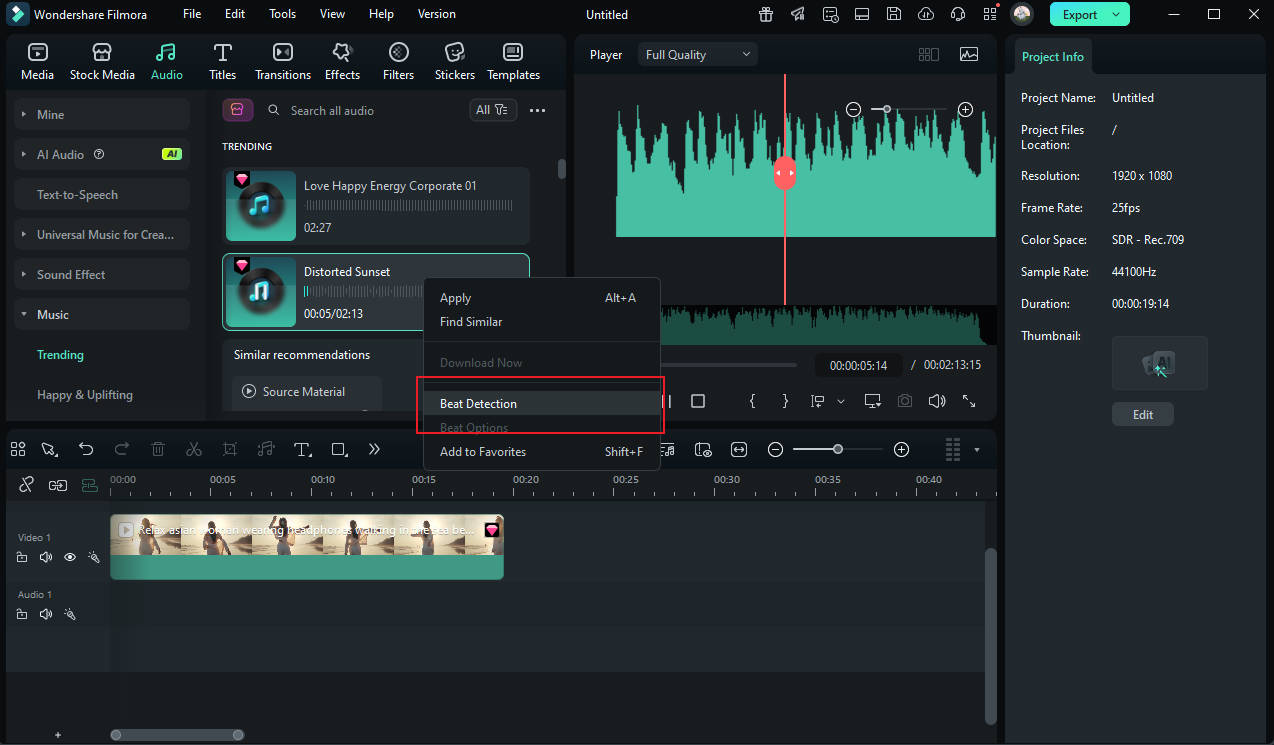The height and width of the screenshot is (745, 1274).
Task: Open the View menu
Action: (333, 14)
